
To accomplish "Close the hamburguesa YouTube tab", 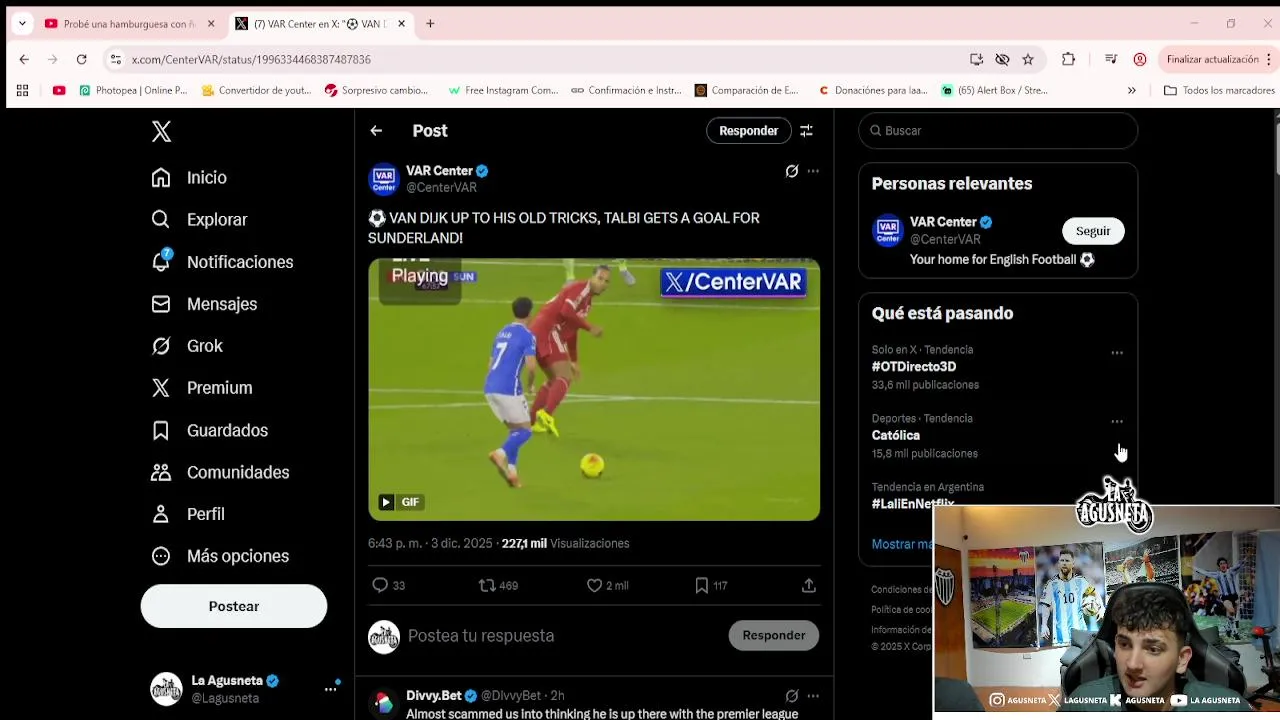I will point(211,23).
